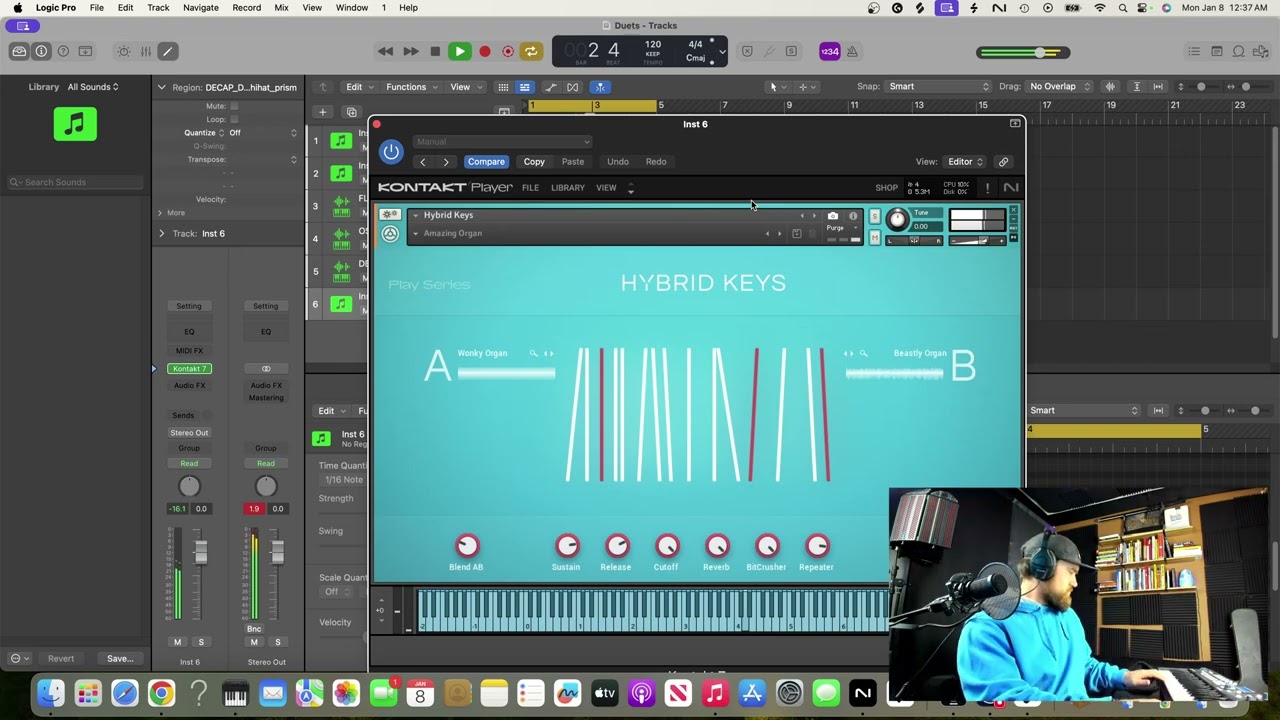Open the media Browsers icon
1280x720 pixels.
coord(1260,51)
